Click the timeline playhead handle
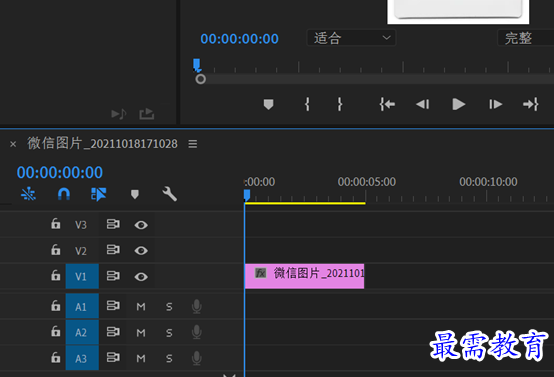This screenshot has height=377, width=554. [247, 195]
